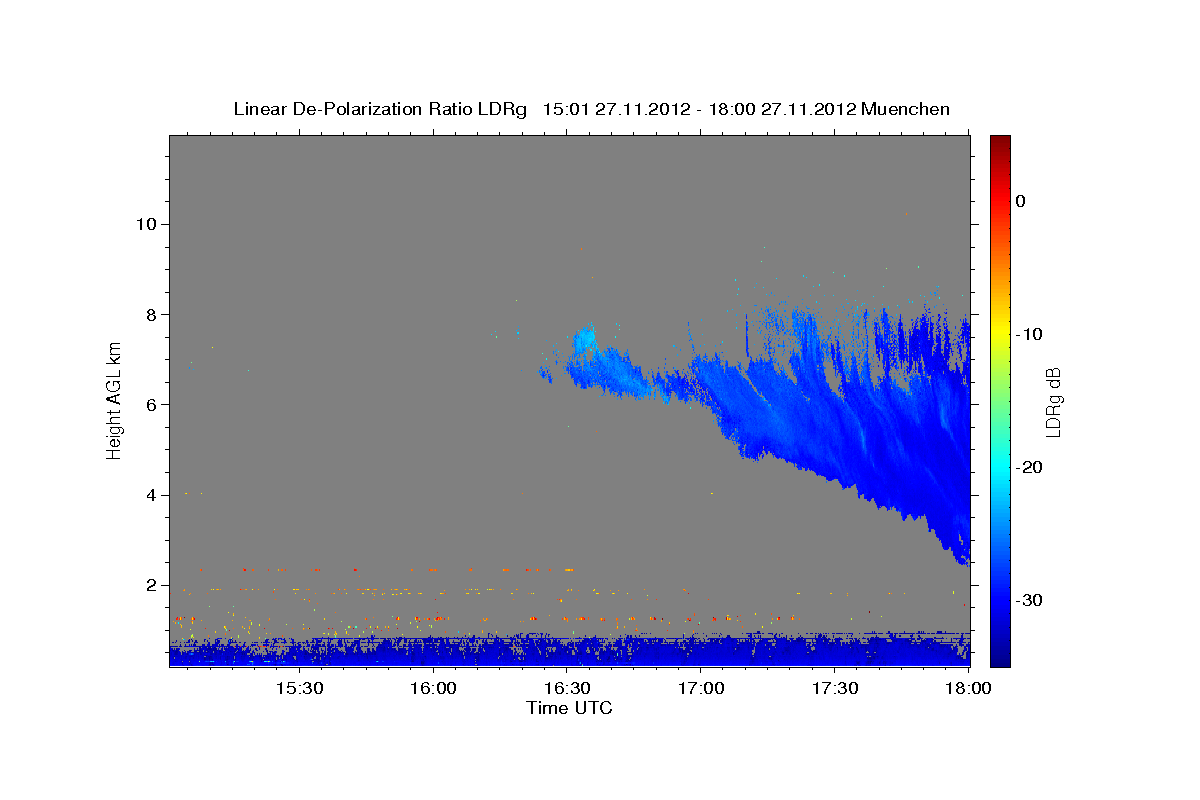Click the colorbar value 0

[1021, 201]
